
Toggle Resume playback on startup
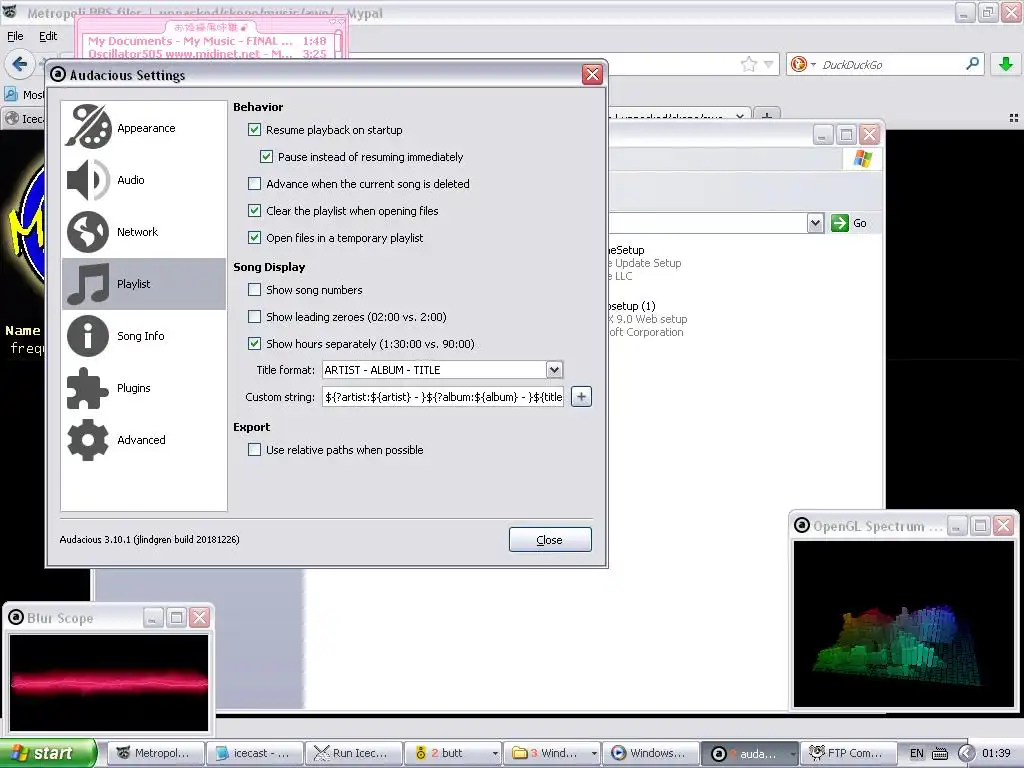[x=255, y=130]
